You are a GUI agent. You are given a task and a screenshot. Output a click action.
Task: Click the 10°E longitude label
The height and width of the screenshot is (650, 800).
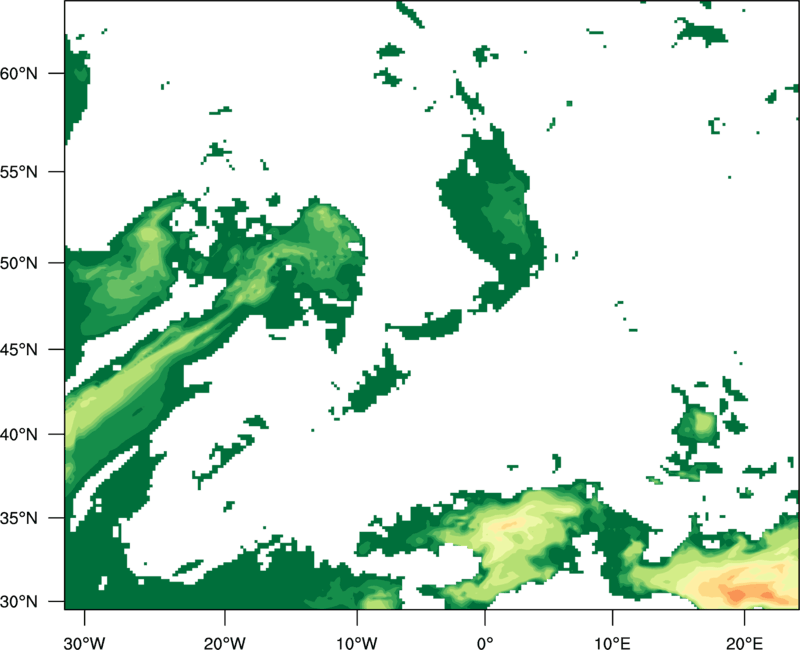click(612, 643)
